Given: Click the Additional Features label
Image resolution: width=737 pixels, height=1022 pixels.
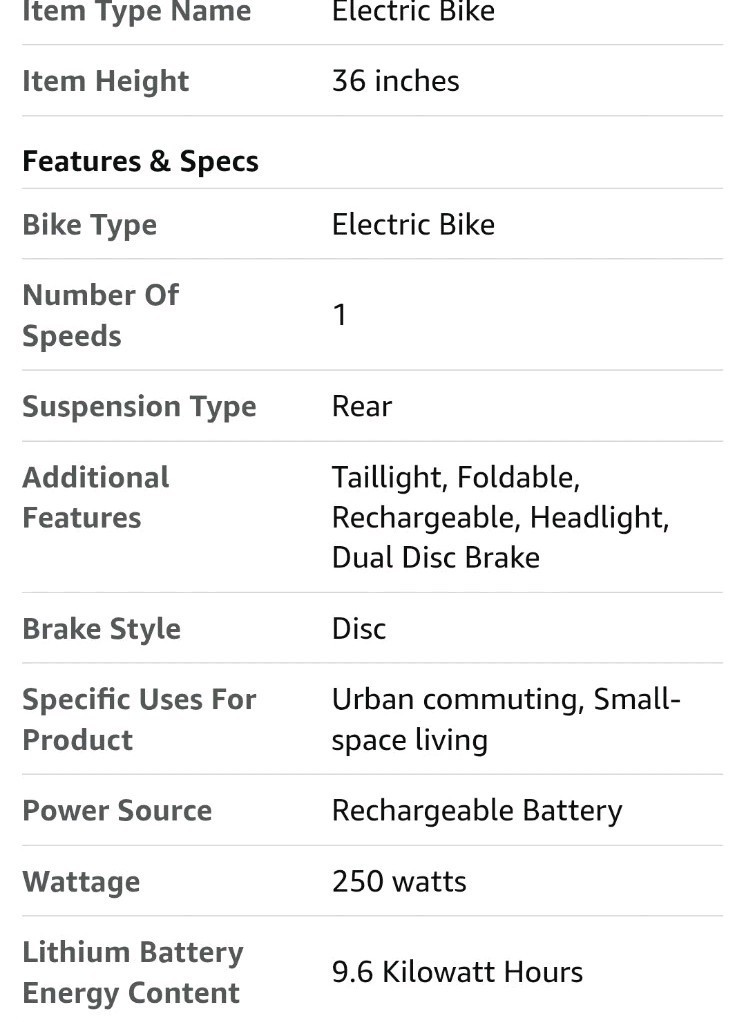Looking at the screenshot, I should tap(96, 497).
